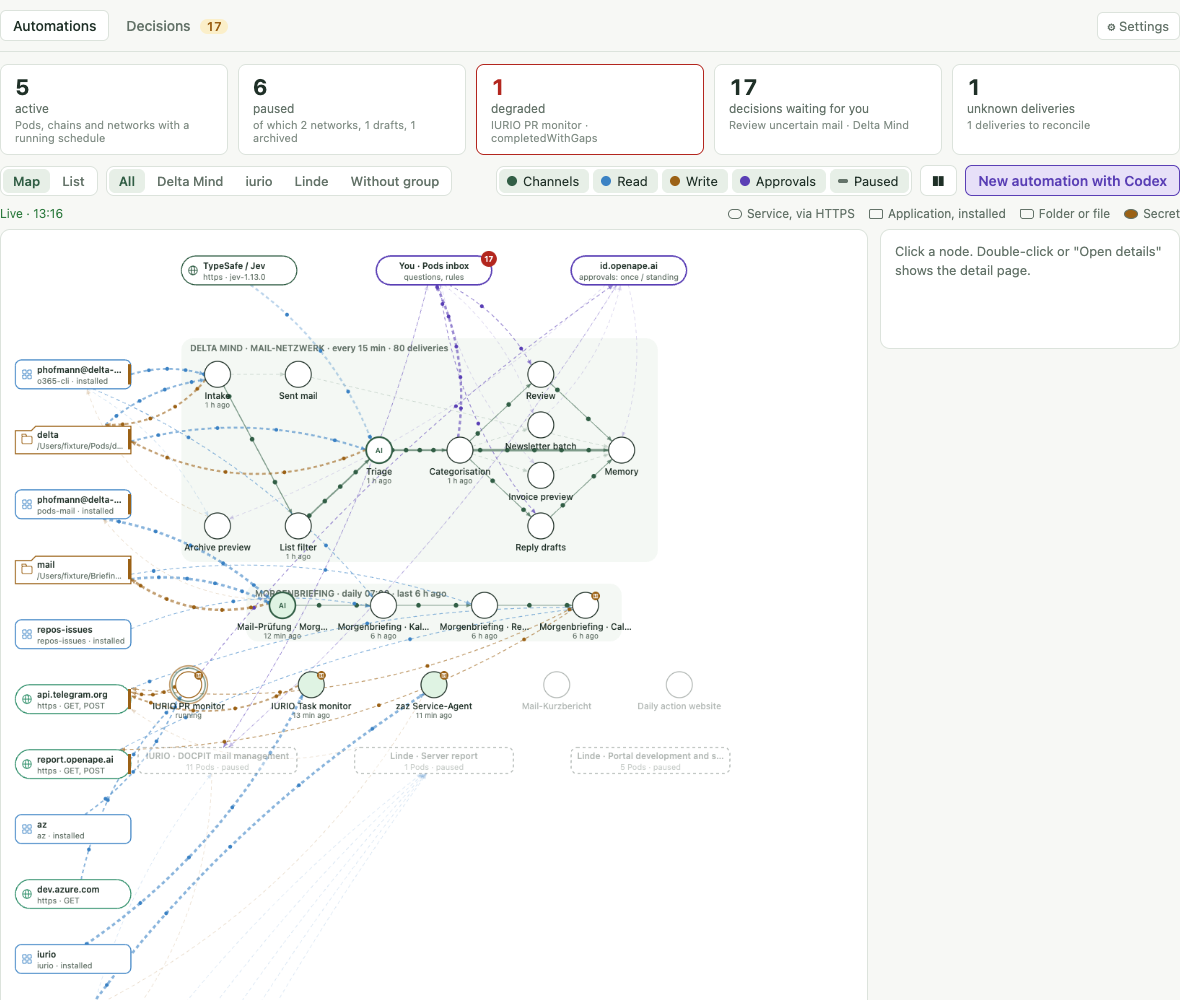Switch to Map view

pos(26,181)
